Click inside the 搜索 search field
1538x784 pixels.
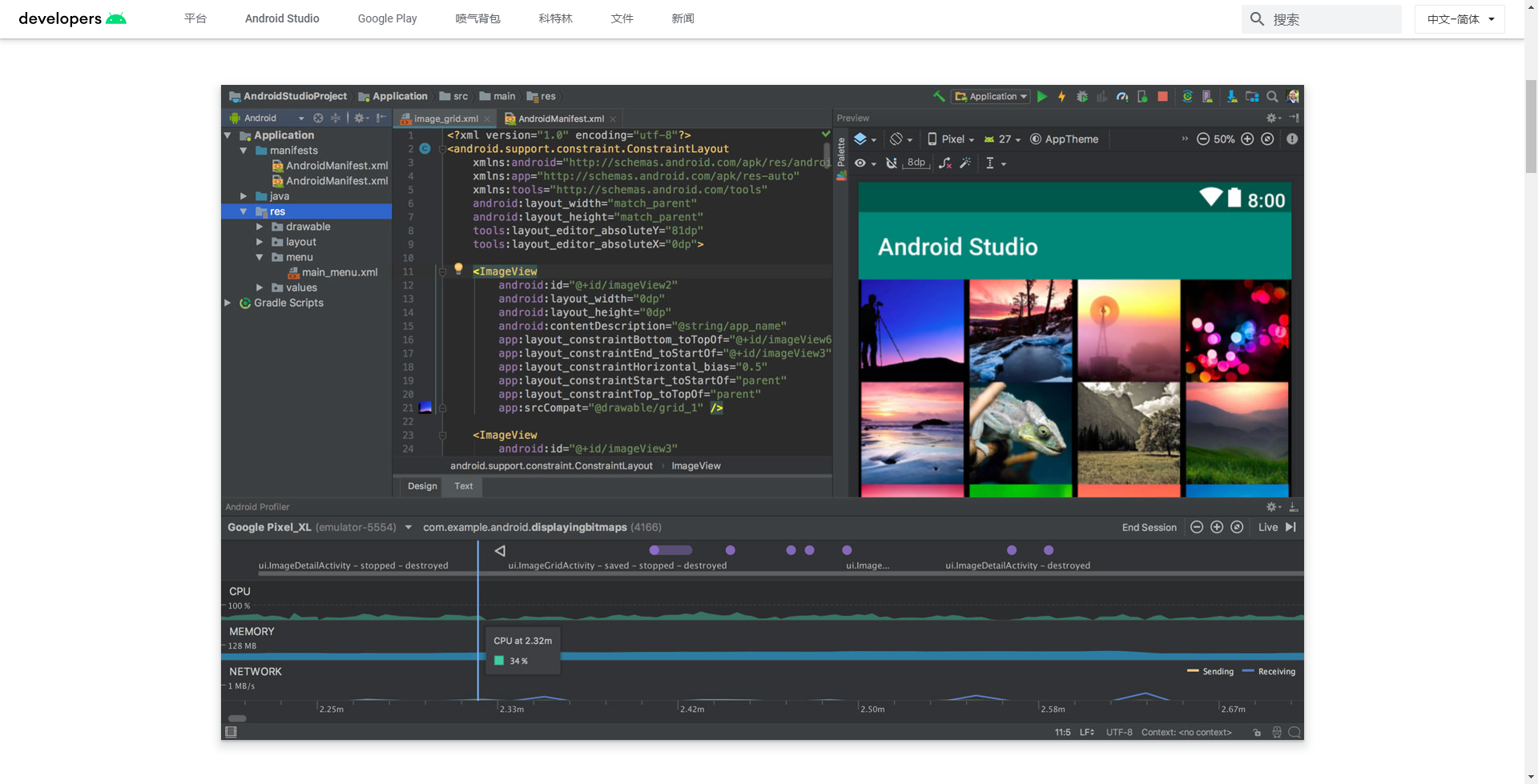pyautogui.click(x=1322, y=19)
